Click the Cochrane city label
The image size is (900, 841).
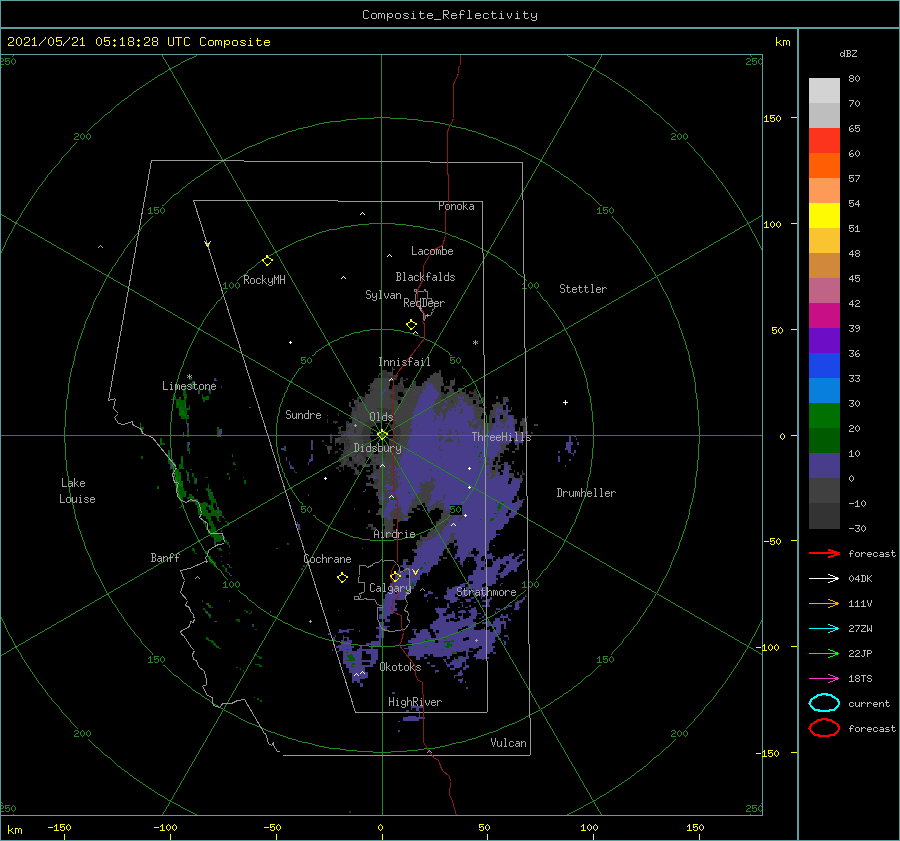pyautogui.click(x=327, y=559)
